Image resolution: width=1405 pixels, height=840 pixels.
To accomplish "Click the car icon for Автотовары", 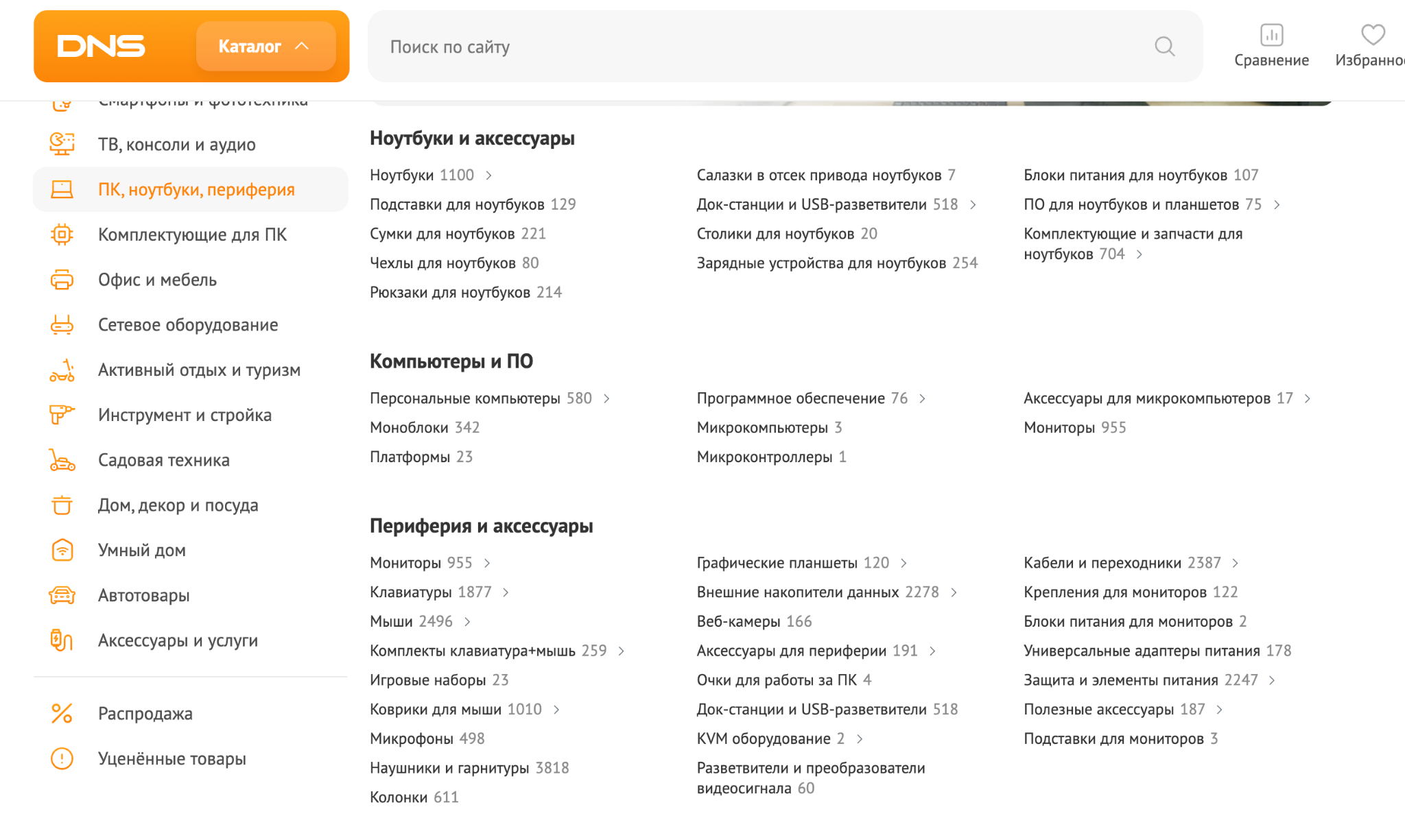I will (x=62, y=595).
